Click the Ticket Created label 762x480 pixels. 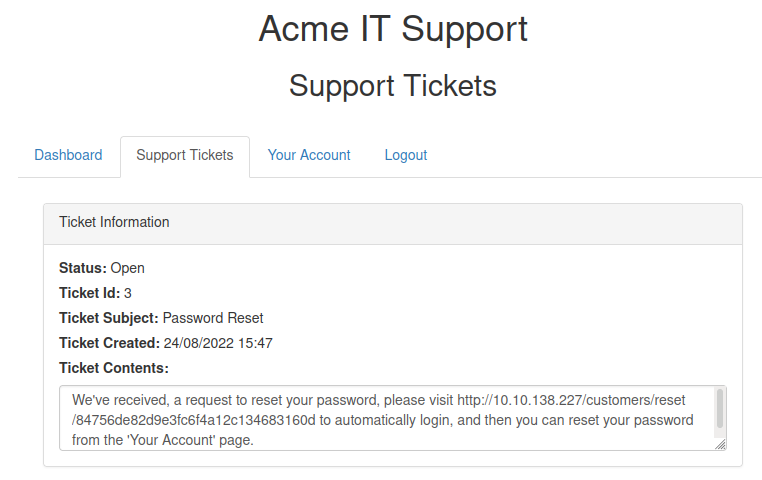(x=109, y=343)
